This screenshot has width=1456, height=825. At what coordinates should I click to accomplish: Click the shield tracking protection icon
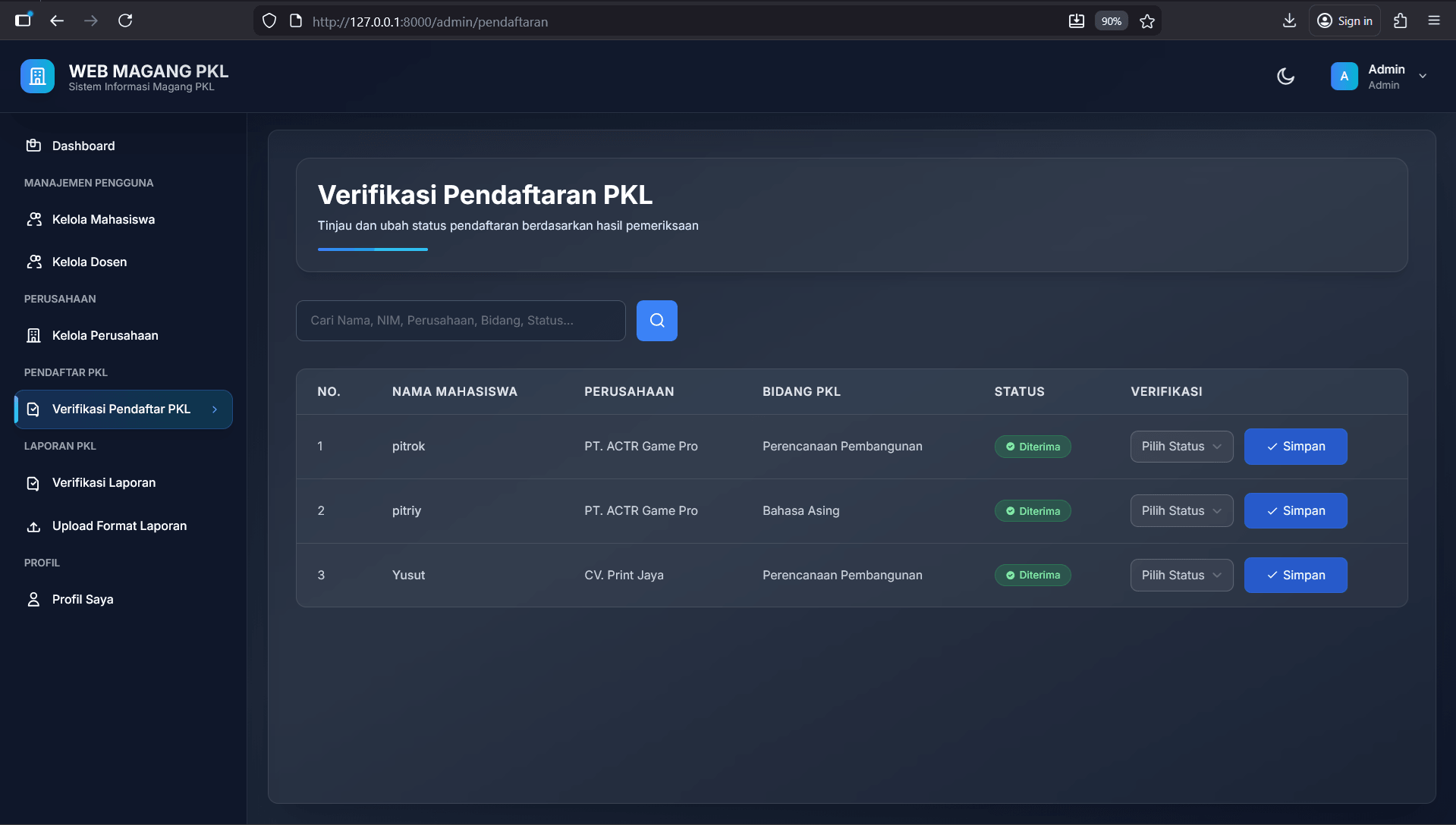pyautogui.click(x=269, y=21)
